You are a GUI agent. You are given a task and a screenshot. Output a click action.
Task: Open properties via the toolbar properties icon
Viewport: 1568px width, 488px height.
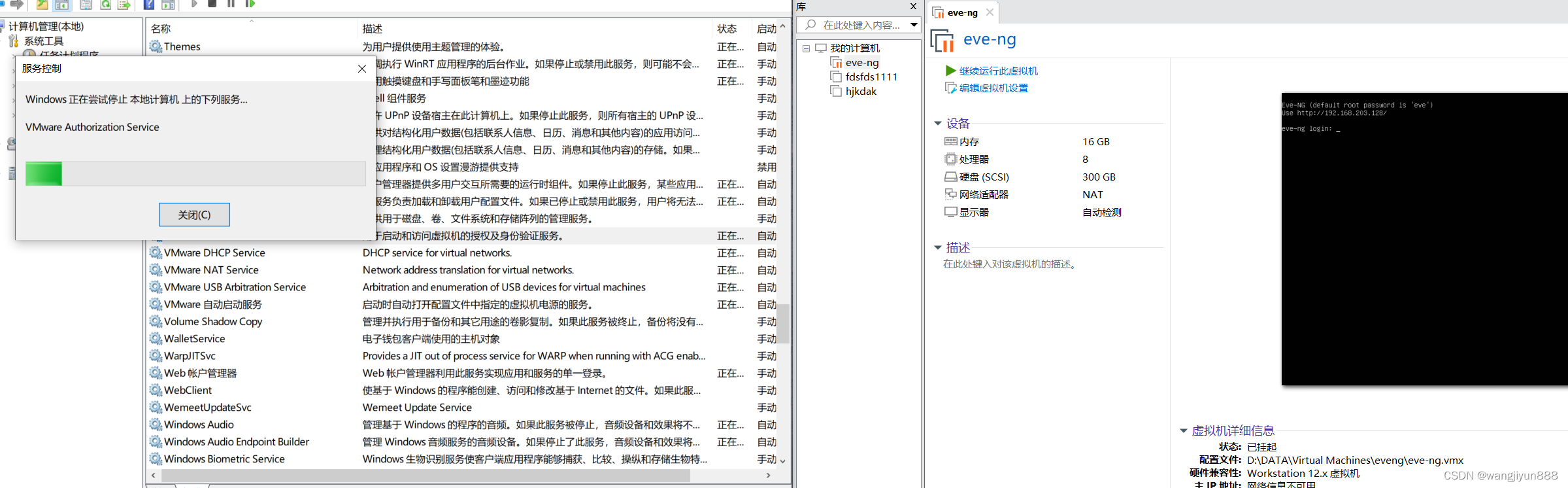coord(86,4)
